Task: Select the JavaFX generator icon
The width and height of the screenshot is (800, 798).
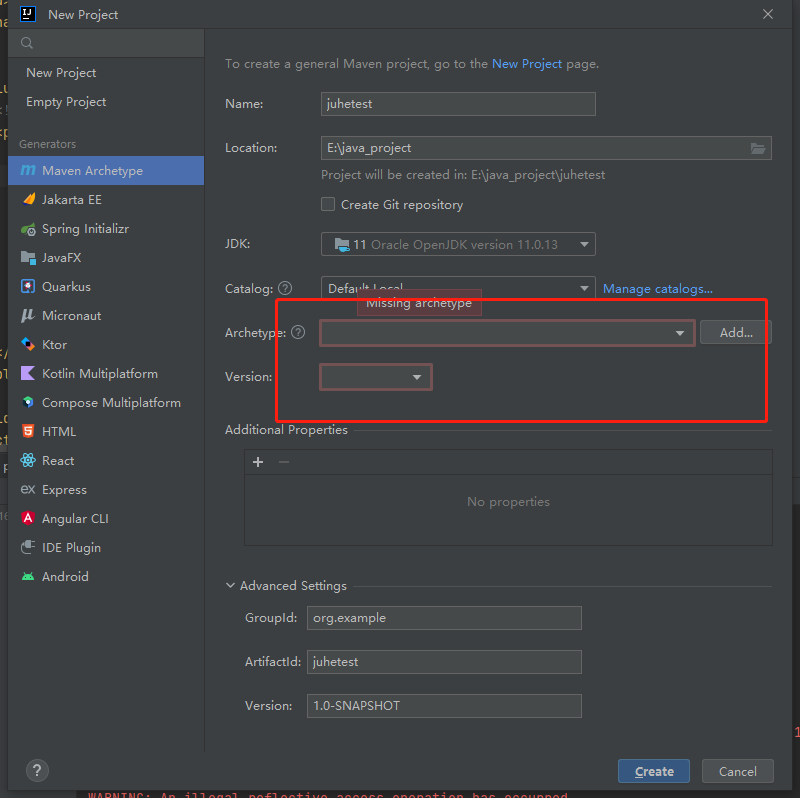Action: point(29,258)
